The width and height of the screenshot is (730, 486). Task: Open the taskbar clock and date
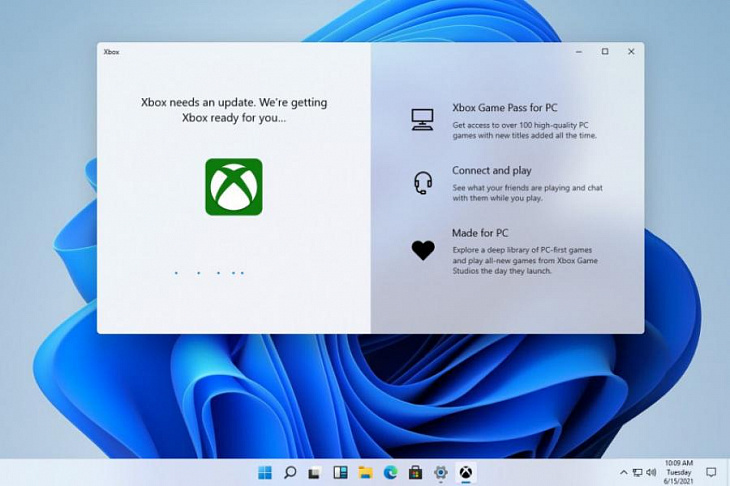click(x=679, y=472)
